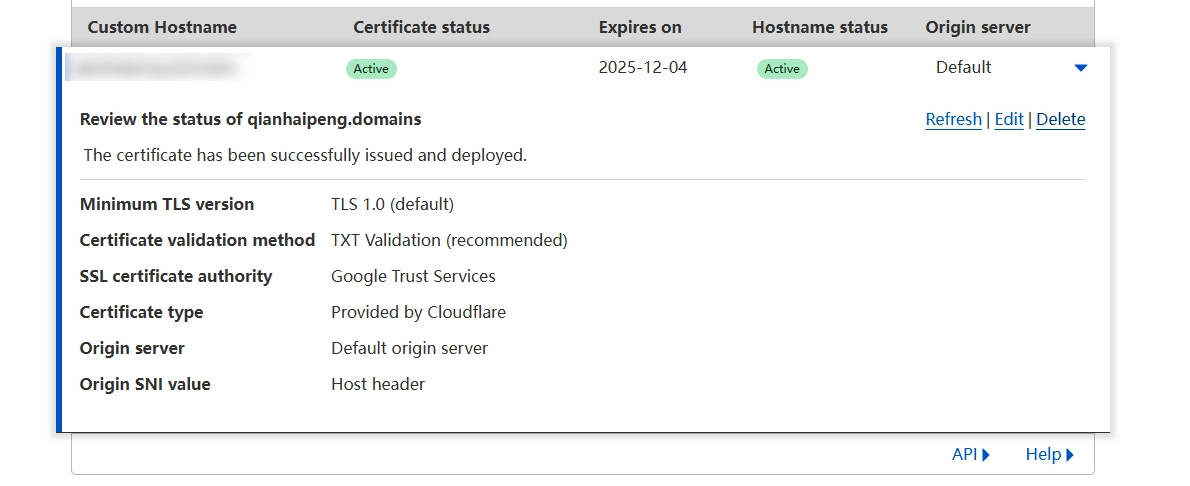1190x486 pixels.
Task: Click the Active badge under Hostname status
Action: click(x=782, y=68)
